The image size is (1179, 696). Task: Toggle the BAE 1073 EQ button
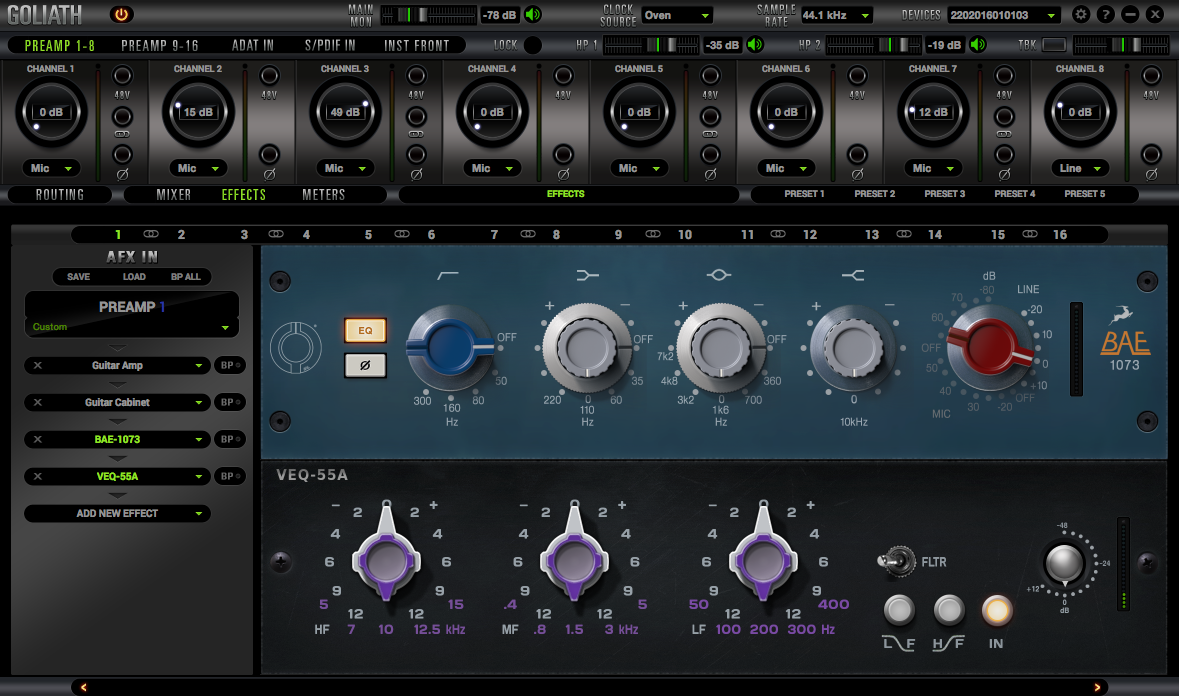[365, 330]
